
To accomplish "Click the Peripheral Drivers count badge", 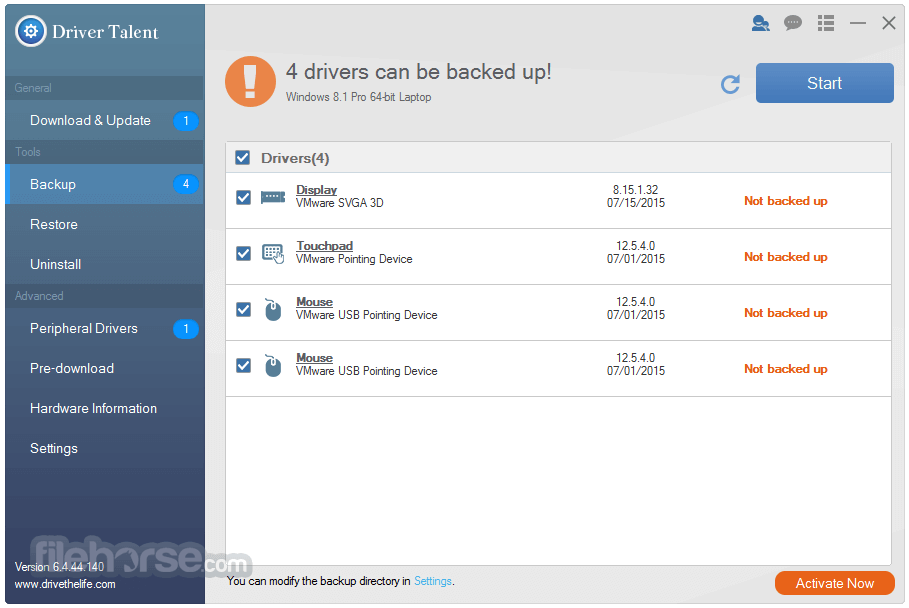I will 186,329.
